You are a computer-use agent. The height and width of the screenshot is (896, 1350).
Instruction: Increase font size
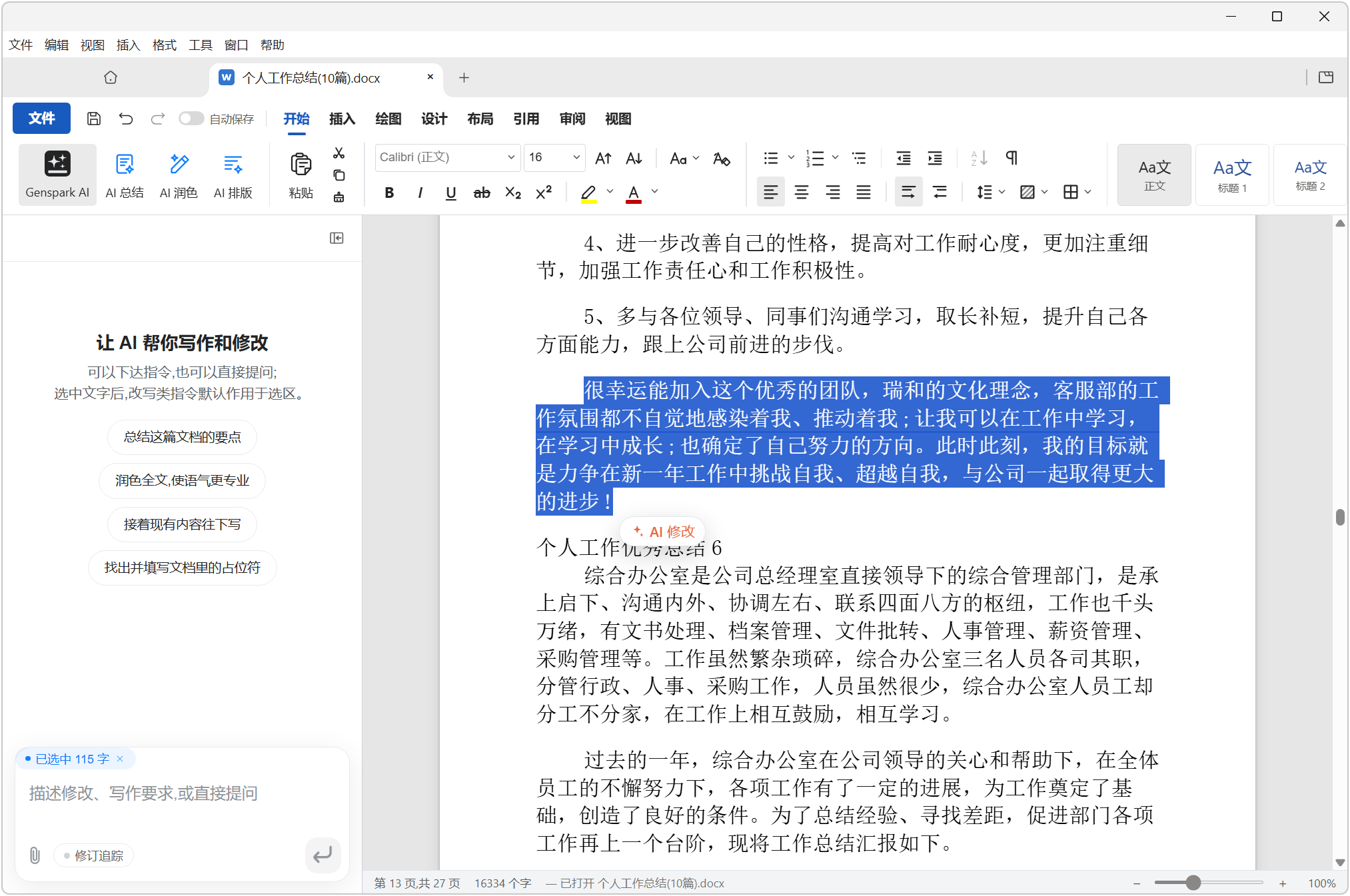coord(603,158)
